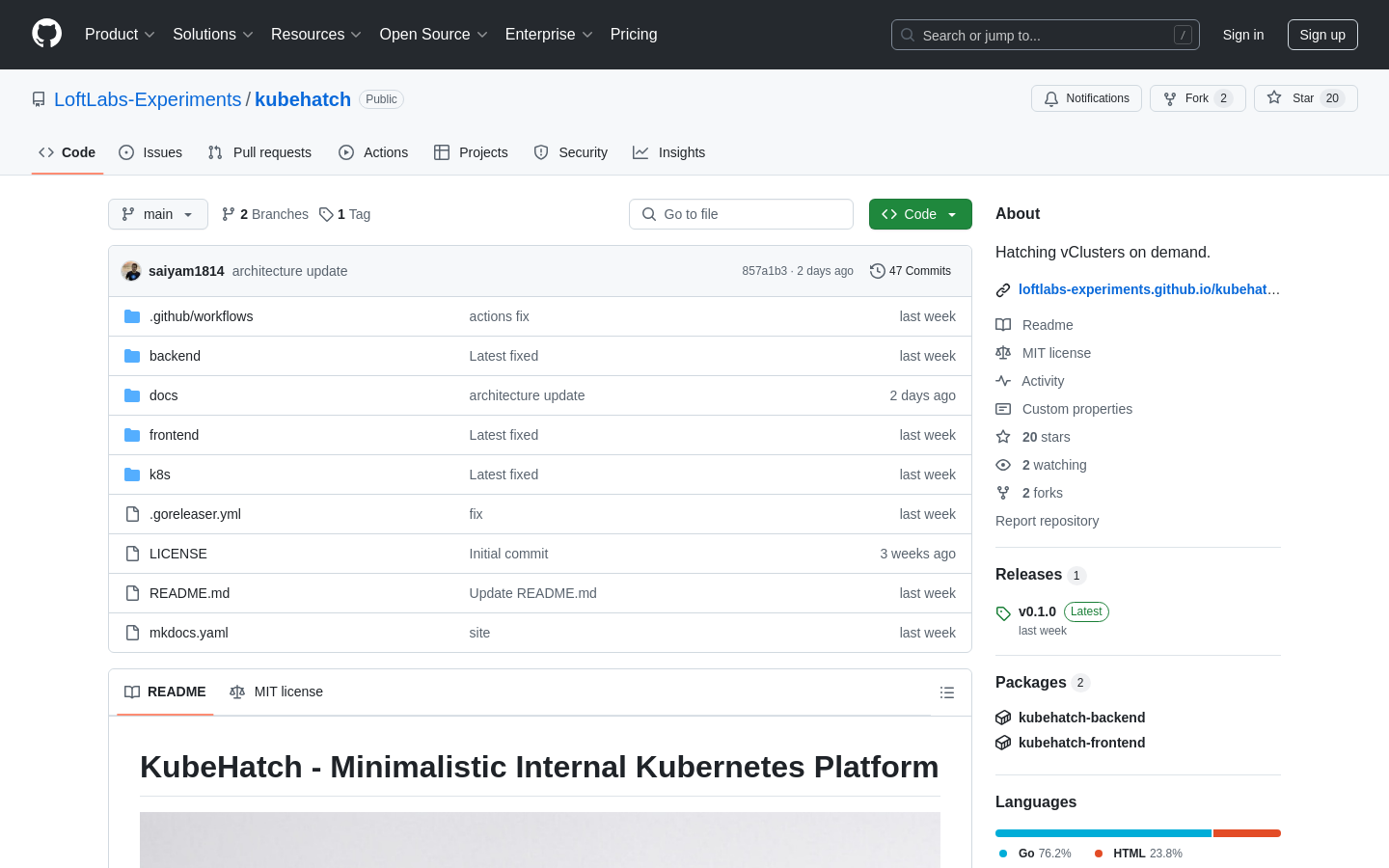Open the docs folder
Image resolution: width=1389 pixels, height=868 pixels.
(163, 395)
